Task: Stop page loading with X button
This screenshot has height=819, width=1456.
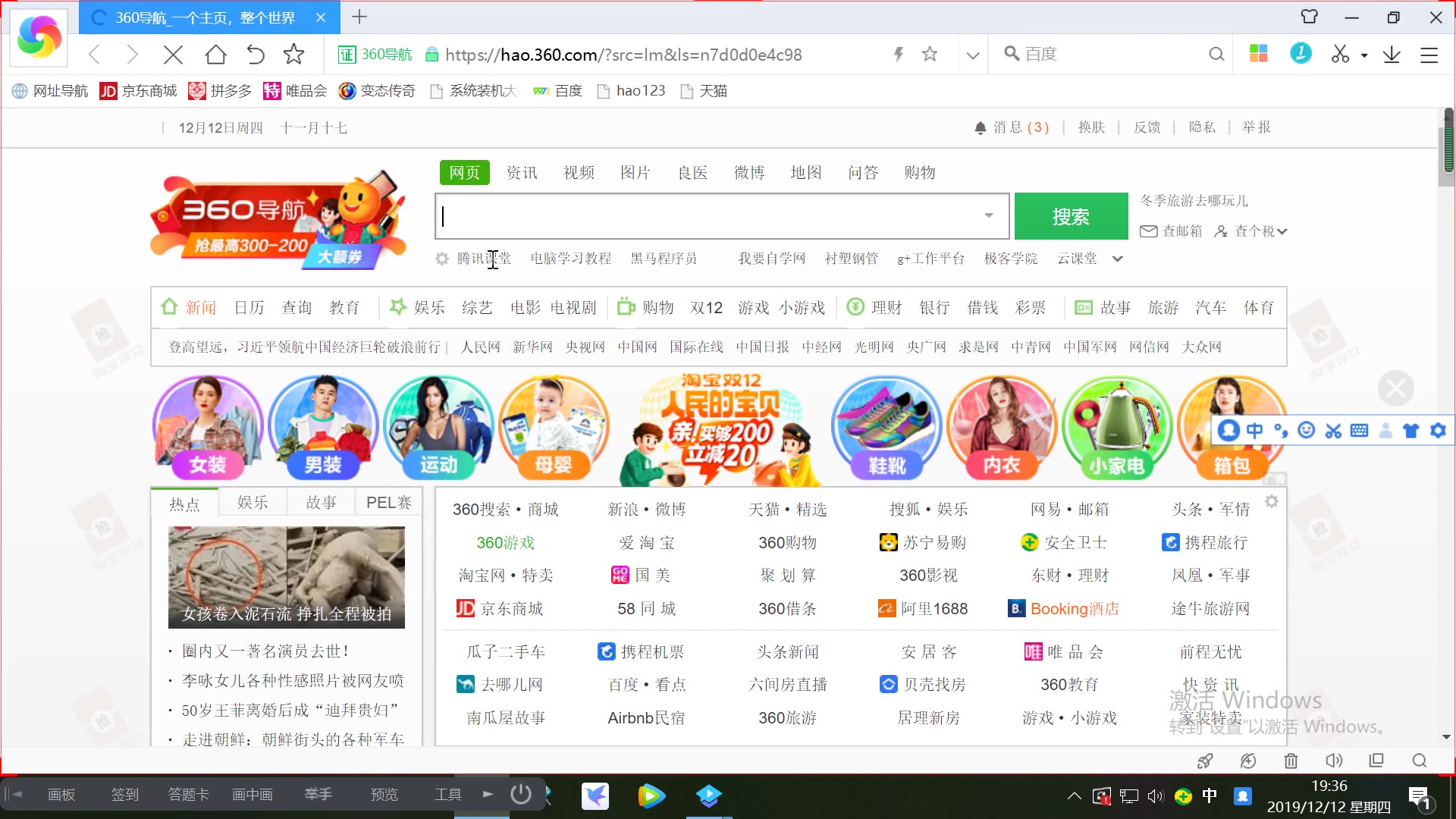Action: pyautogui.click(x=173, y=55)
